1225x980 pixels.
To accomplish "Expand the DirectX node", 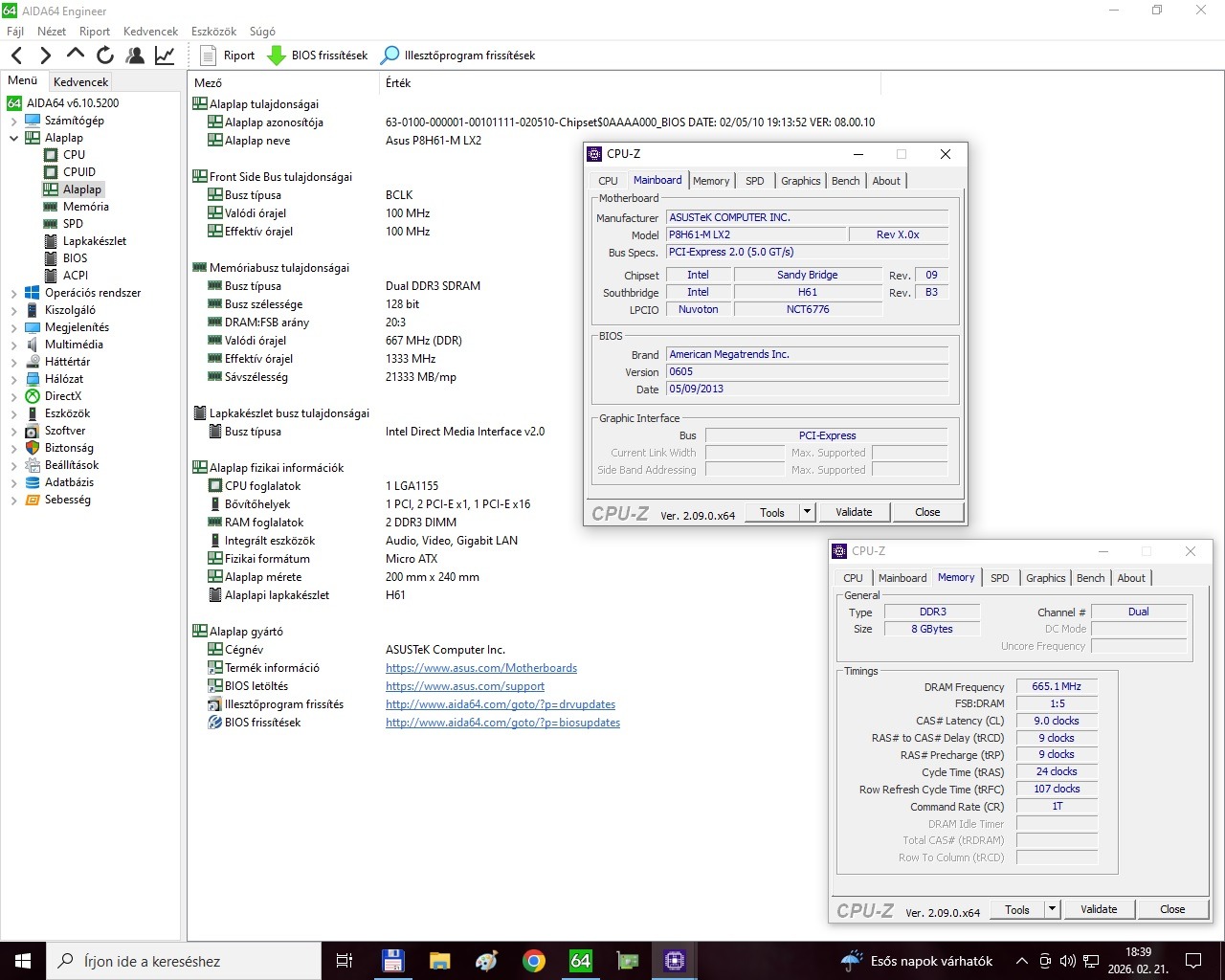I will coord(13,396).
